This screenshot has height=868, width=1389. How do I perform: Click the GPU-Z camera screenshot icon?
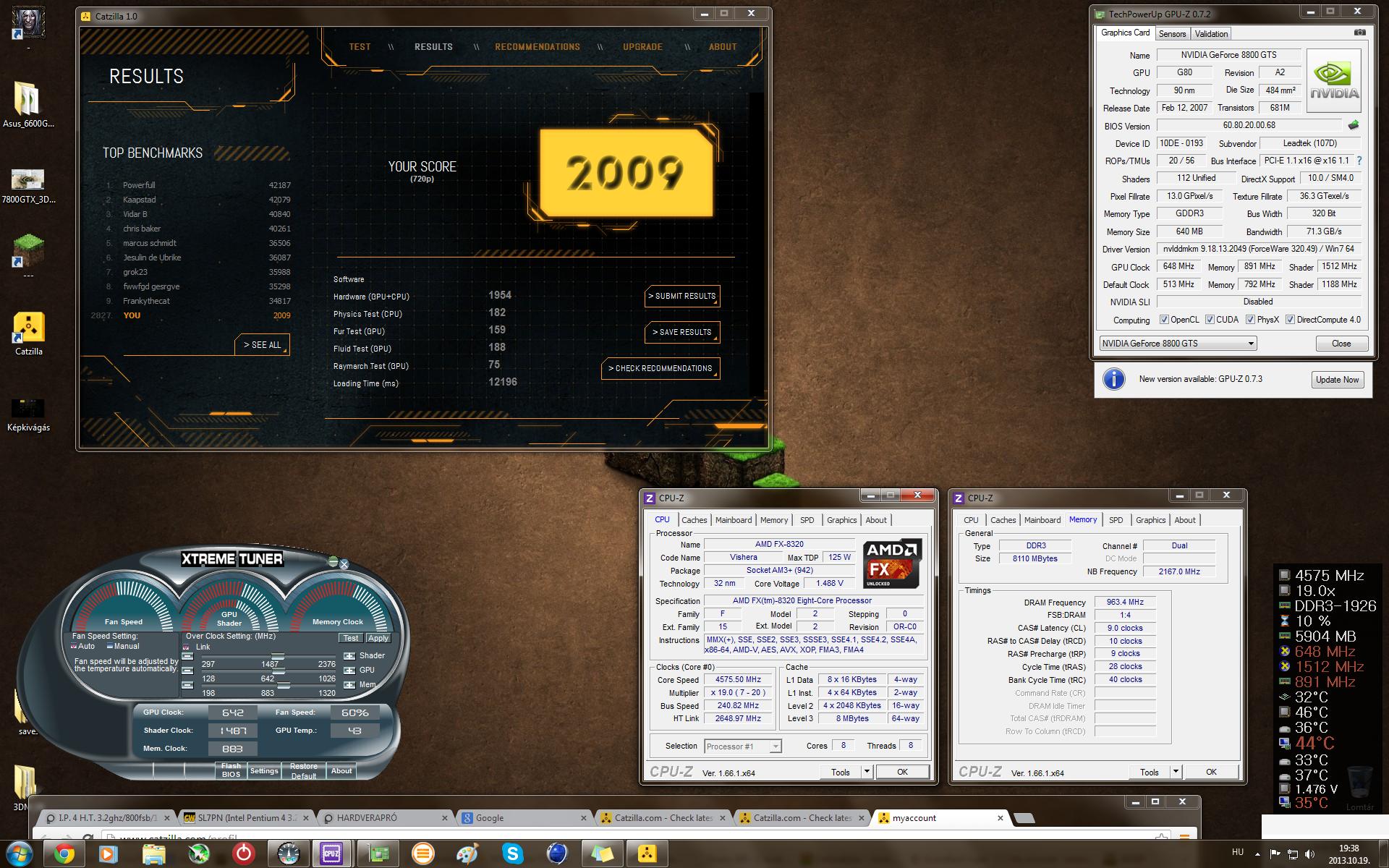coord(1360,33)
